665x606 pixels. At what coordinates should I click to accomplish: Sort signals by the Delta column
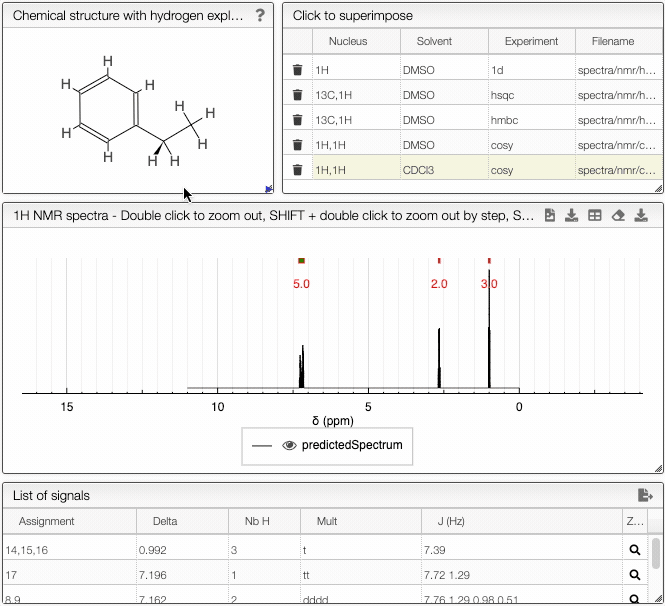[x=165, y=521]
